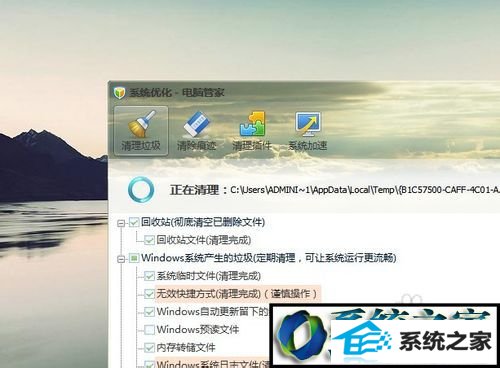Open the 清理垃圾 broom tool
500x368 pixels.
[141, 131]
